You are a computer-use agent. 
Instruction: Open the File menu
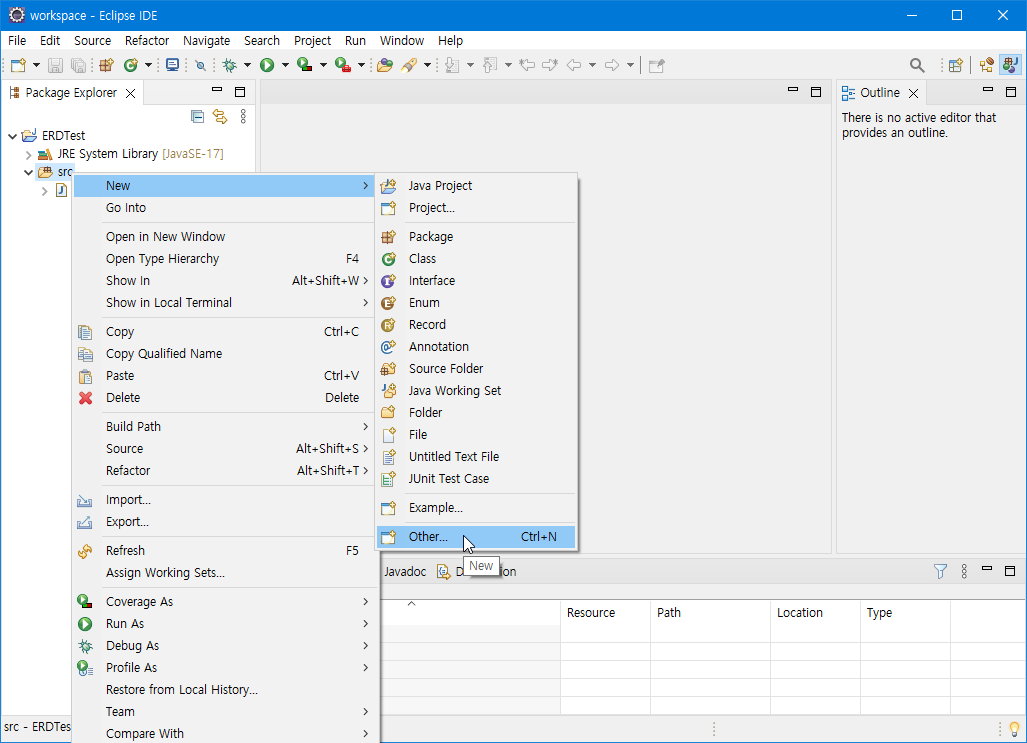(x=17, y=41)
